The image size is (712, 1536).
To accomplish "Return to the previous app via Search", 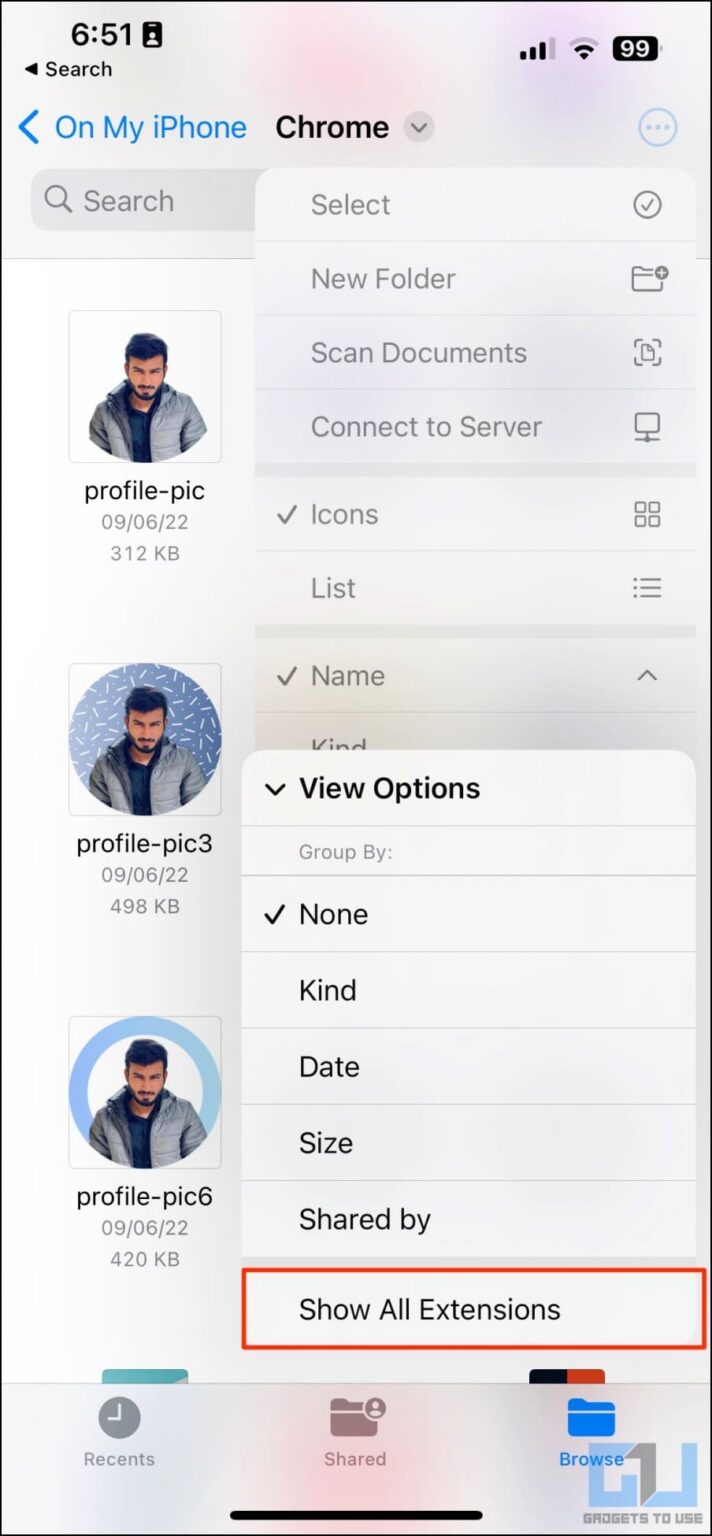I will 68,70.
